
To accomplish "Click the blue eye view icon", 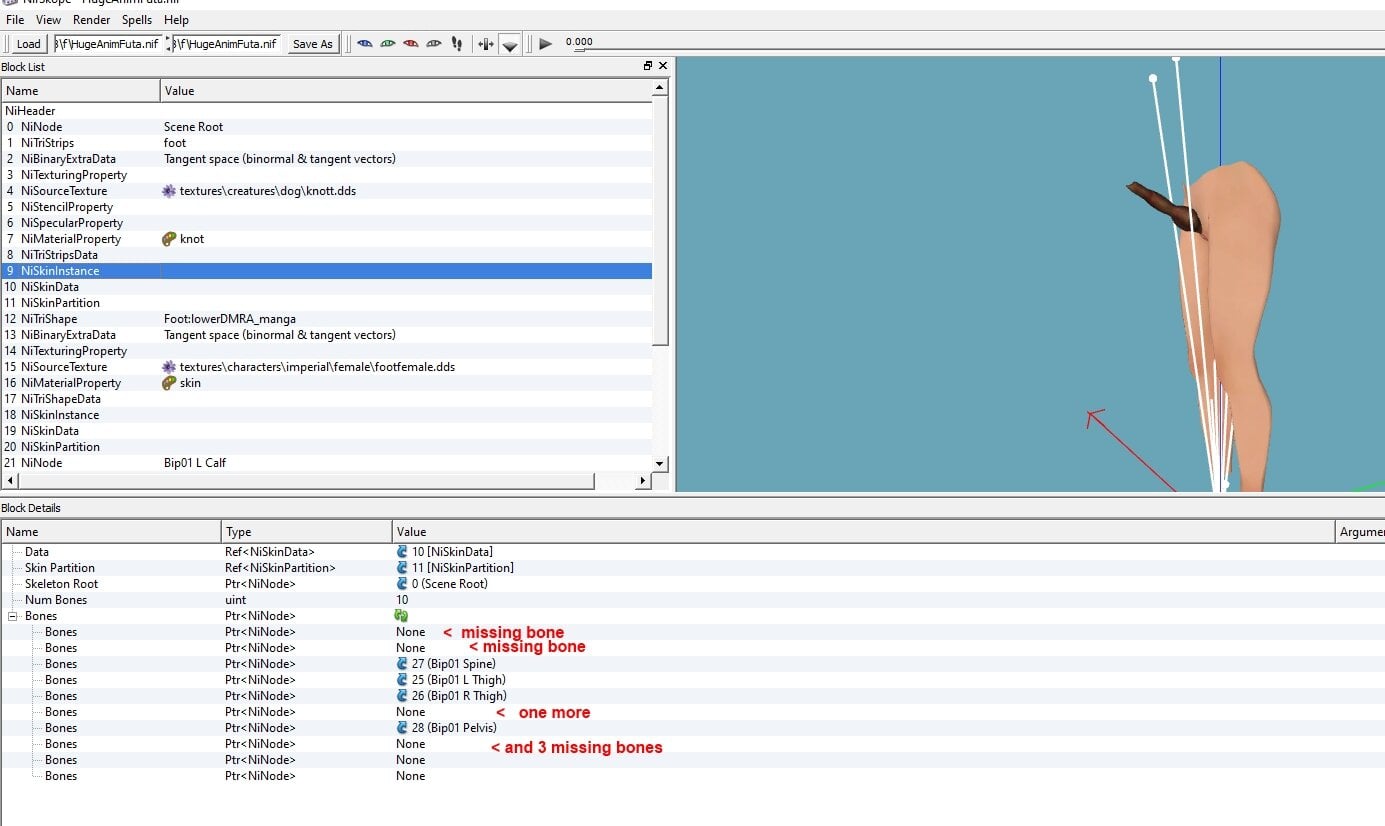I will tap(365, 44).
